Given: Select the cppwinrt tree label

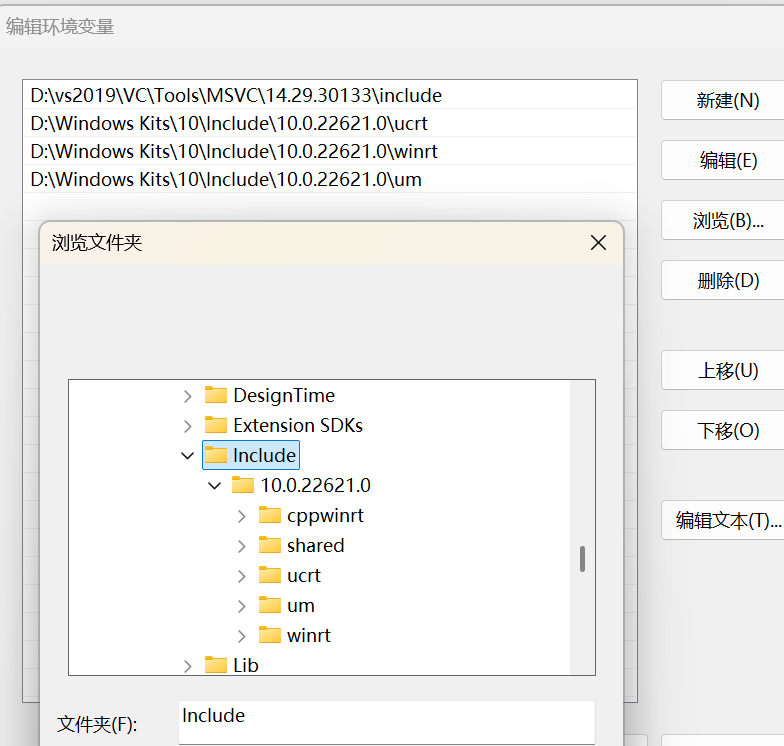Looking at the screenshot, I should click(x=325, y=516).
